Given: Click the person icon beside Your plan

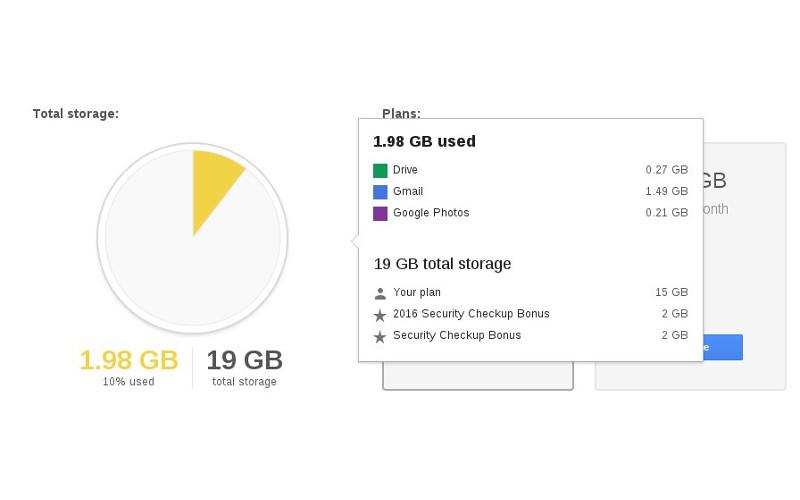Looking at the screenshot, I should coord(380,293).
